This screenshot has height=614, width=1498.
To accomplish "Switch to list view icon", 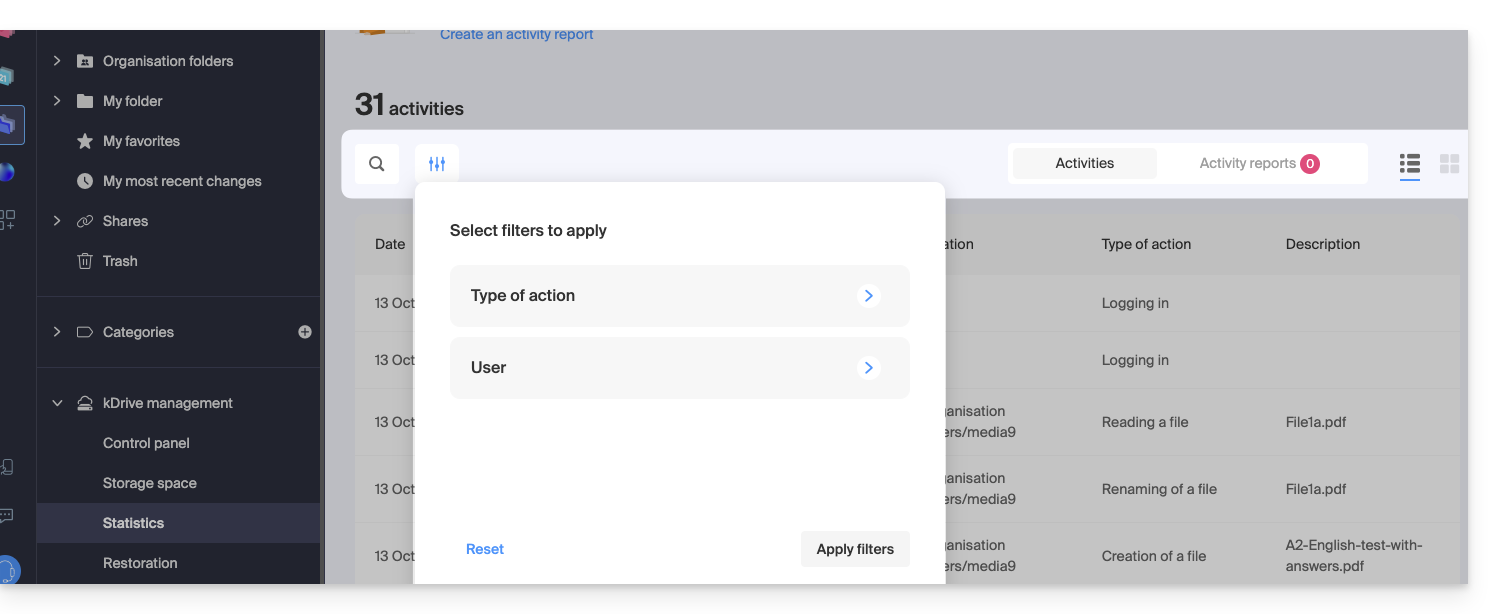I will [x=1409, y=164].
